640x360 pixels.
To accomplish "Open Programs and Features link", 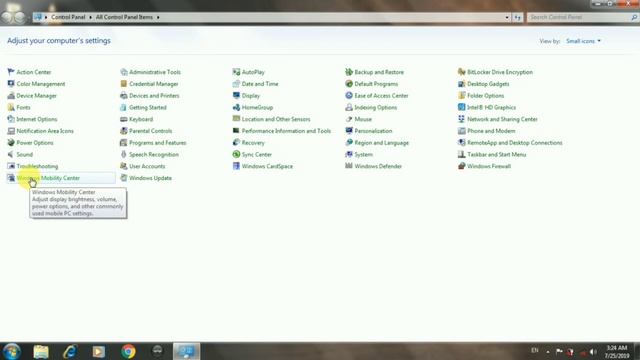I will click(x=158, y=143).
